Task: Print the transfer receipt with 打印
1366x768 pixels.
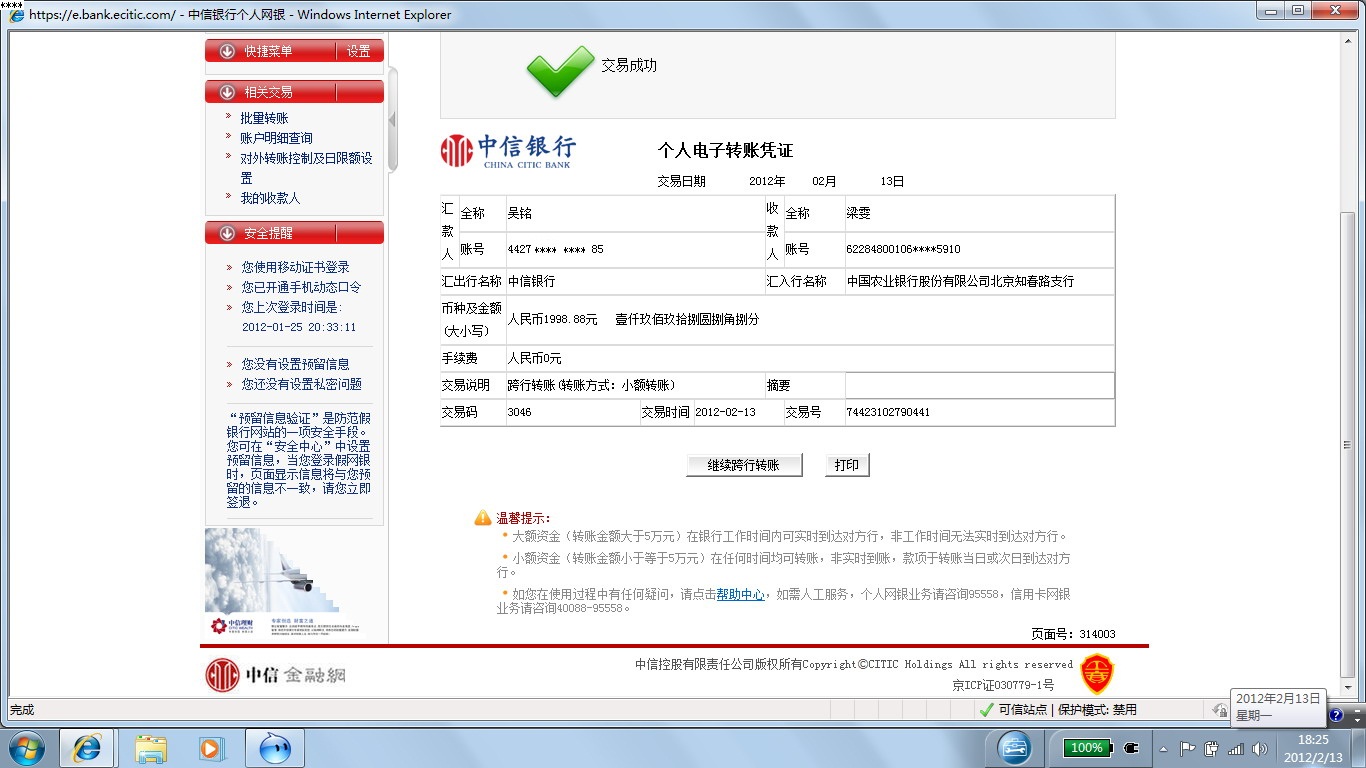Action: pyautogui.click(x=847, y=465)
